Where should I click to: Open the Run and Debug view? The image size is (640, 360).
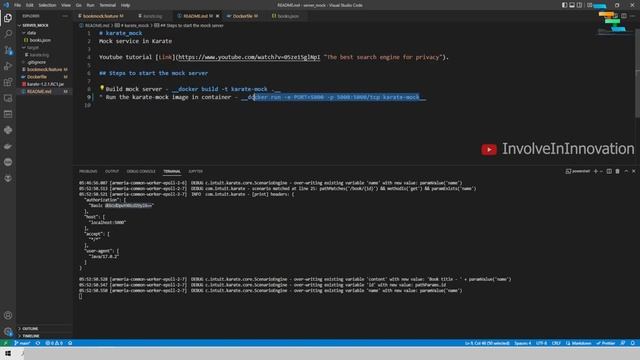[8, 66]
